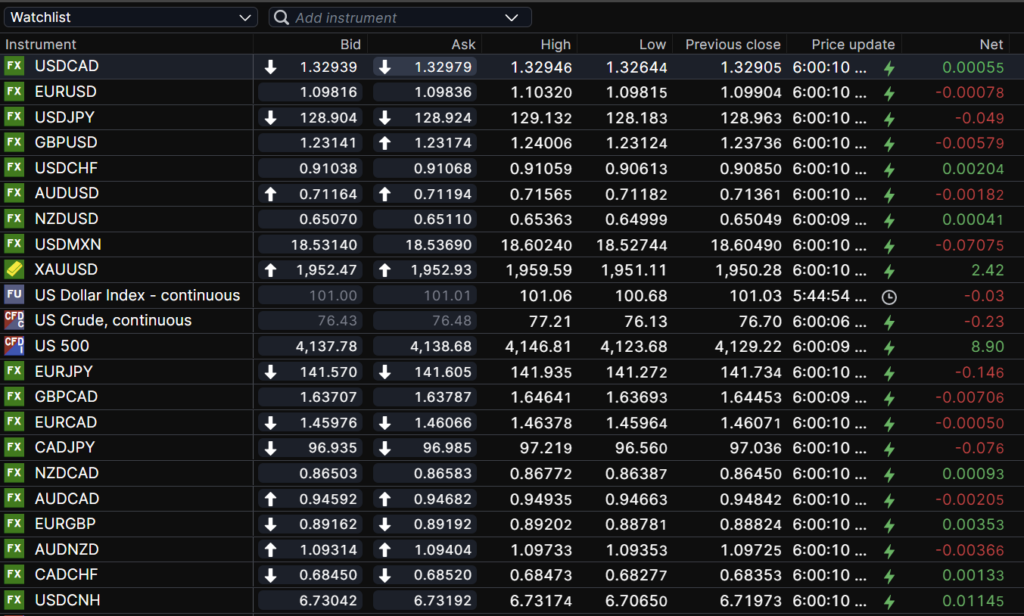Click the FX icon beside USDCAD
Image resolution: width=1024 pixels, height=616 pixels.
coord(14,67)
